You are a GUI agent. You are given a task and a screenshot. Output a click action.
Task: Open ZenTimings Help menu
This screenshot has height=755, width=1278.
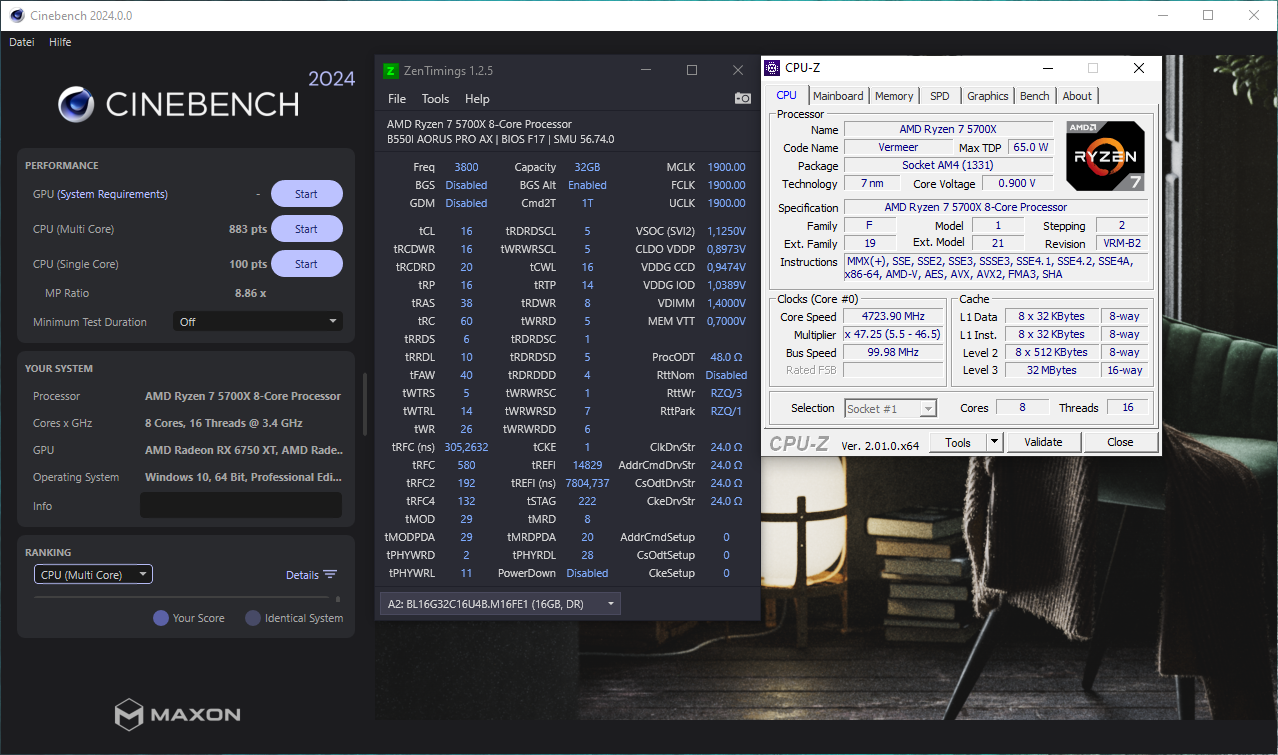[477, 99]
